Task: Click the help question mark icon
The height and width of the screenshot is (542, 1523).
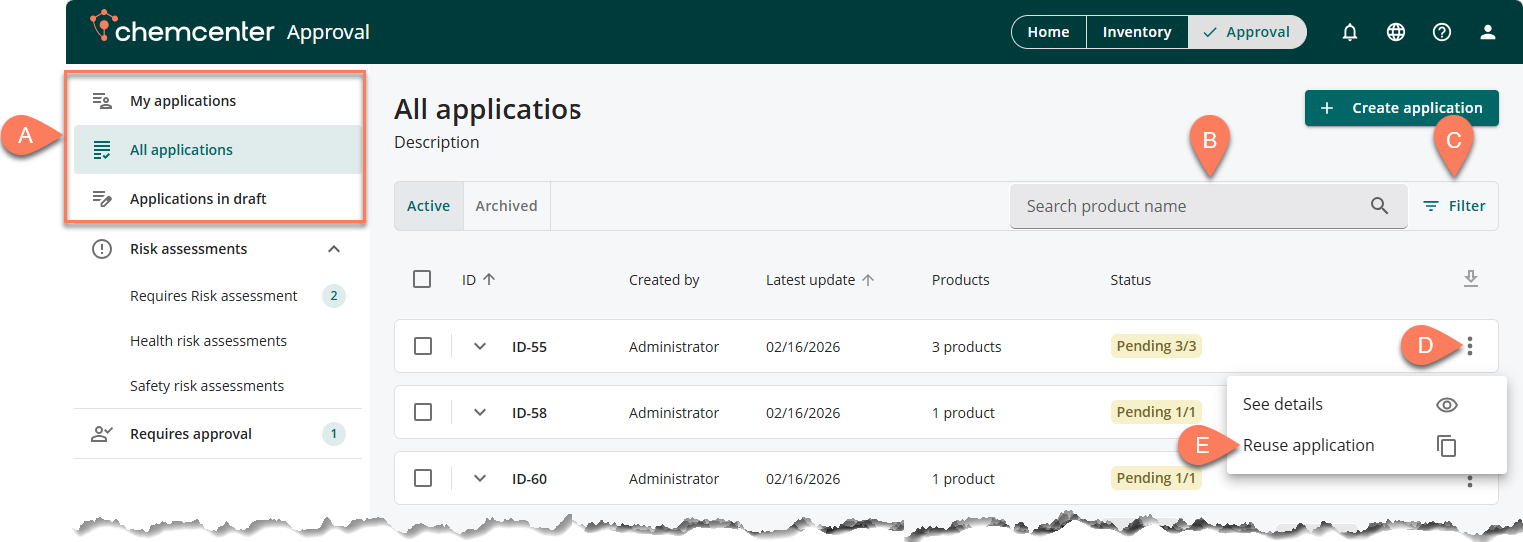Action: (1442, 32)
